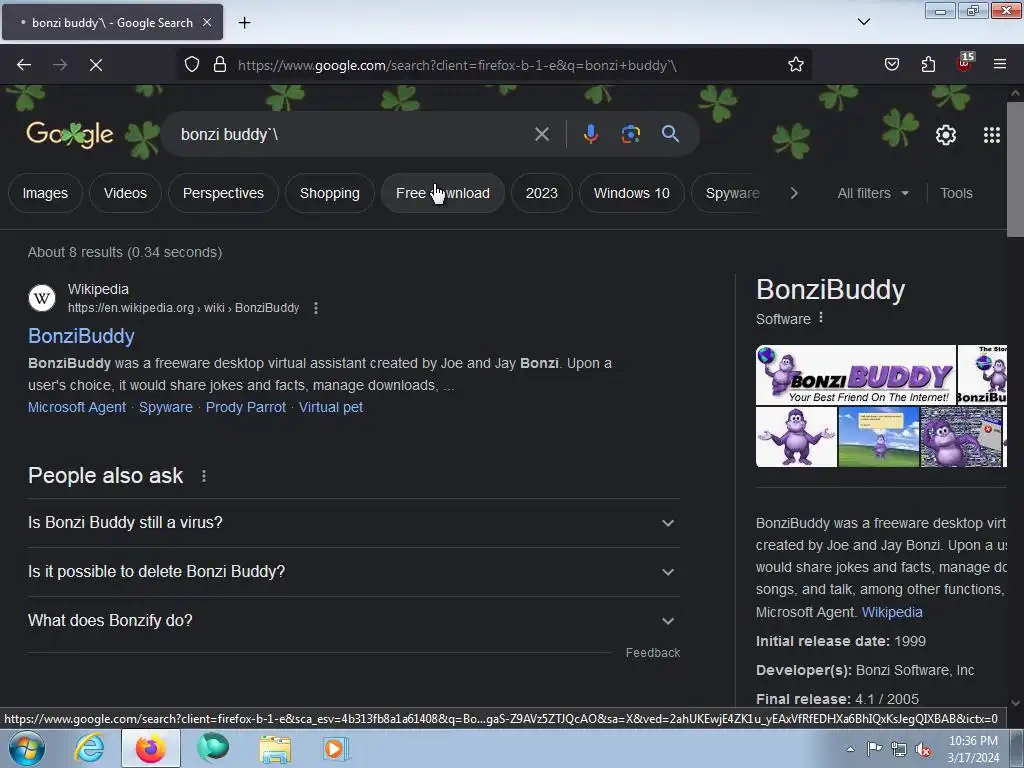This screenshot has height=768, width=1024.
Task: Open the People also ask options dots
Action: (x=204, y=476)
